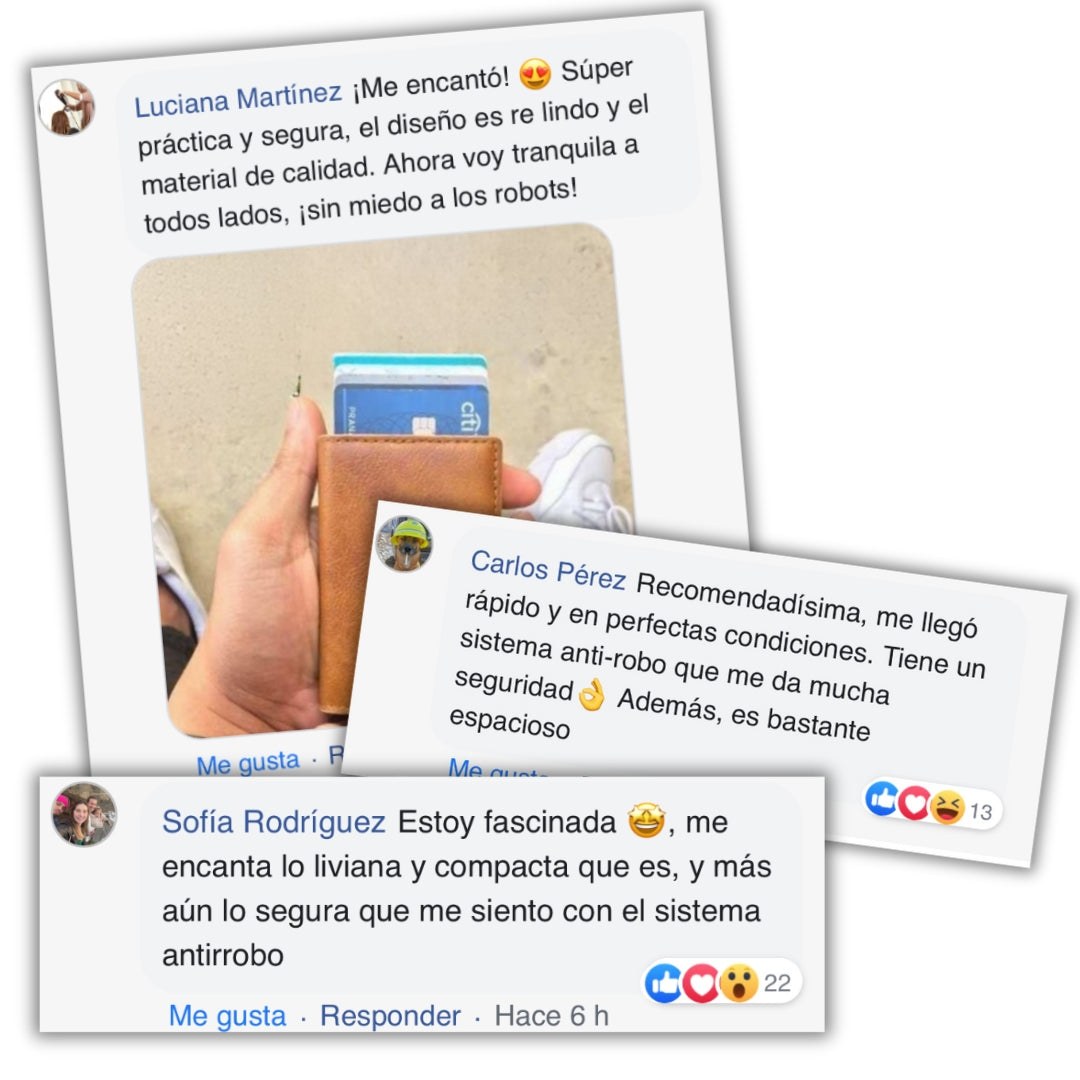Viewport: 1080px width, 1080px height.
Task: Click the Luciana Martínez name link
Action: coord(238,100)
